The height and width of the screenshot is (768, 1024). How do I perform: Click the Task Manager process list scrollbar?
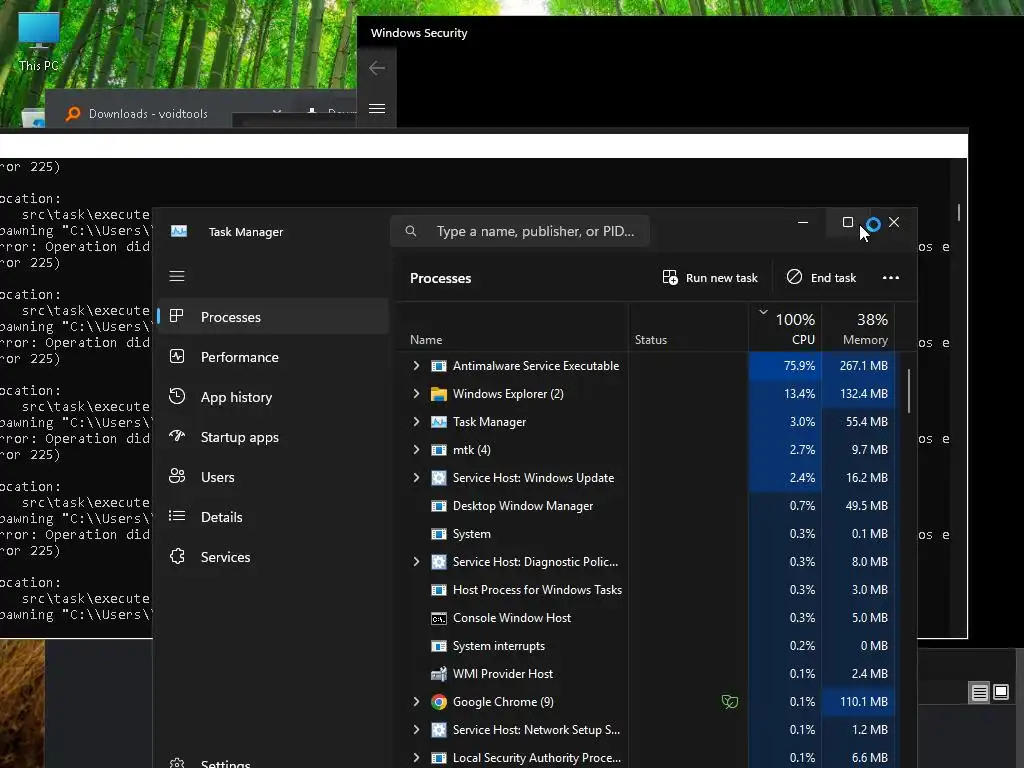(908, 391)
